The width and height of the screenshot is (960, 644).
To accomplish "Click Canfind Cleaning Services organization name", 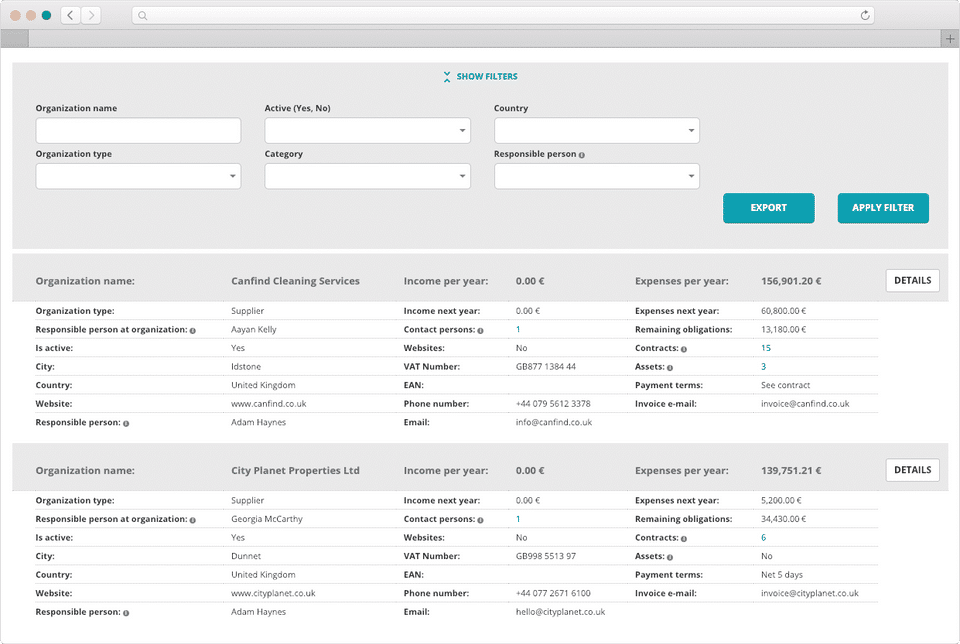I will [295, 281].
